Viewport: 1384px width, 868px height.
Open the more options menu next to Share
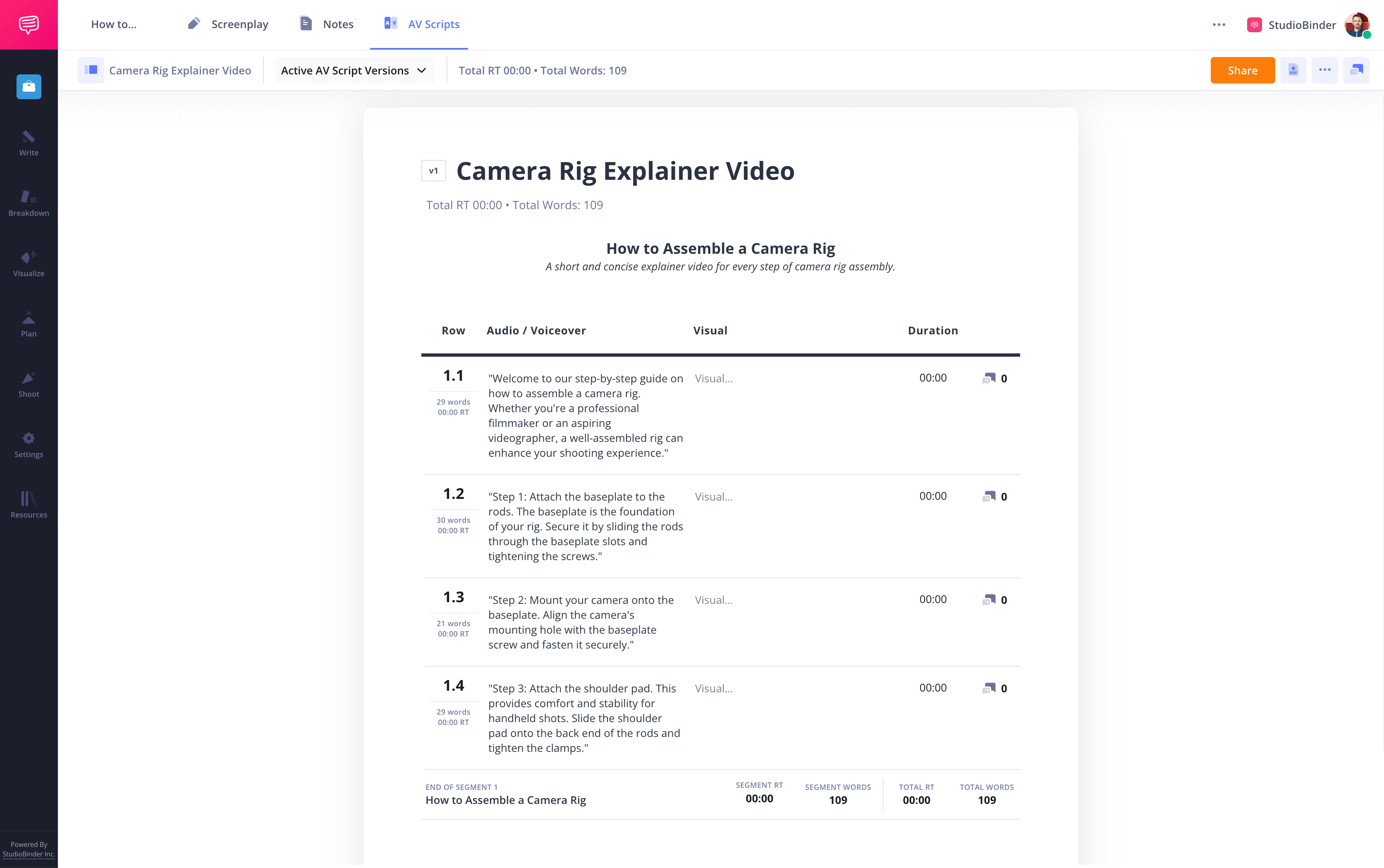click(x=1325, y=69)
